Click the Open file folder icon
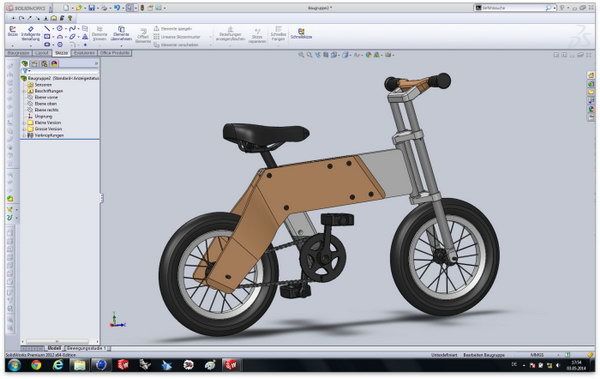This screenshot has height=379, width=600. pos(78,8)
